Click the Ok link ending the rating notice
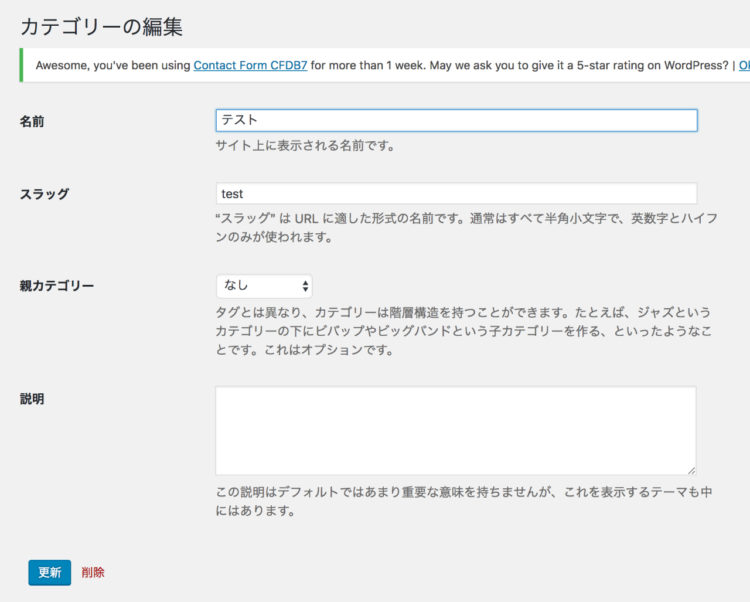Viewport: 750px width, 602px height. [x=743, y=66]
